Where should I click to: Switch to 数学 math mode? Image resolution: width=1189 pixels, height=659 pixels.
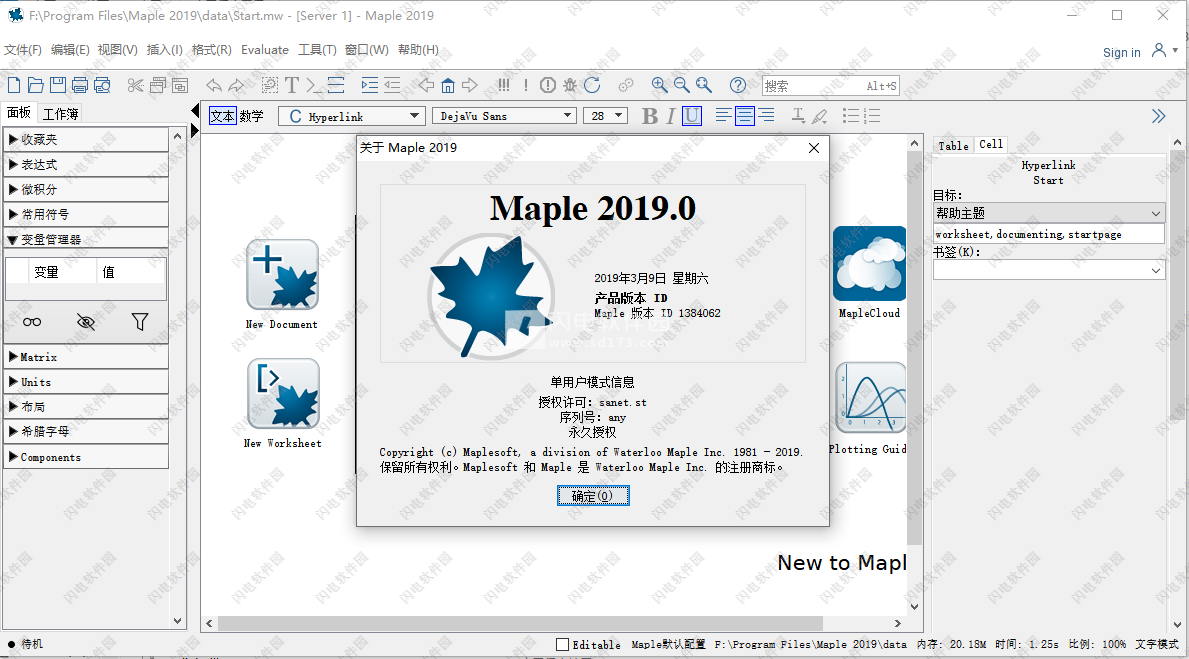point(252,116)
